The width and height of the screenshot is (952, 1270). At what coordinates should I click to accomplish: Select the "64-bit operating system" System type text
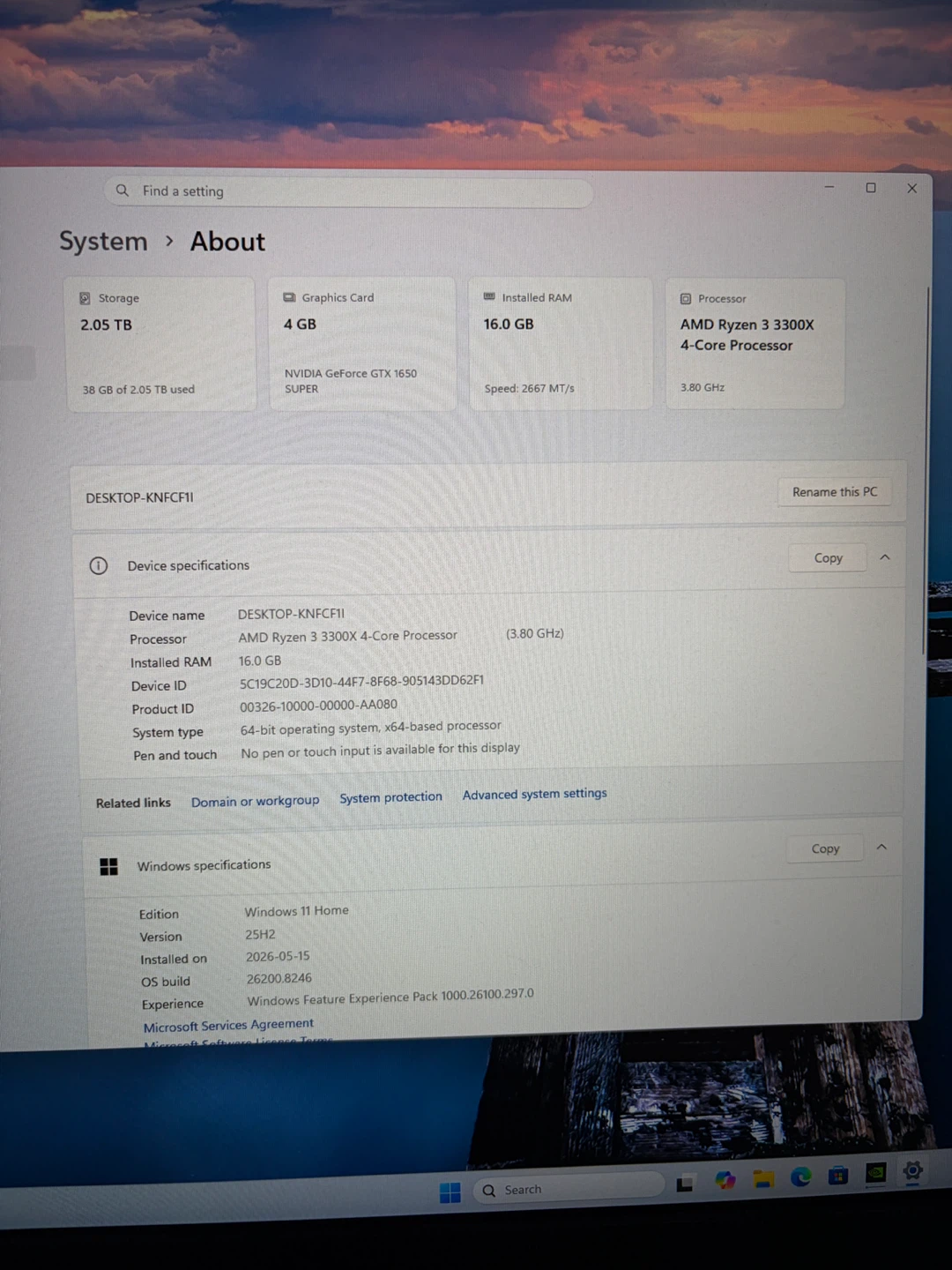370,728
